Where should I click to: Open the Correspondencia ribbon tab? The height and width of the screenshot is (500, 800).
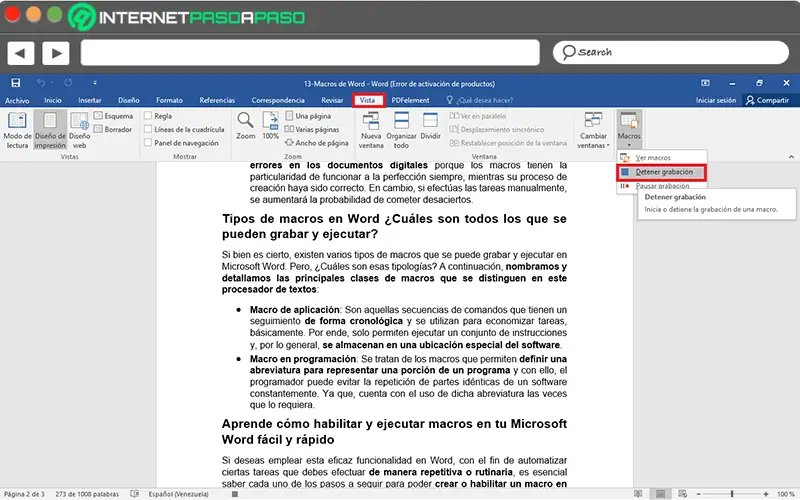[x=278, y=101]
